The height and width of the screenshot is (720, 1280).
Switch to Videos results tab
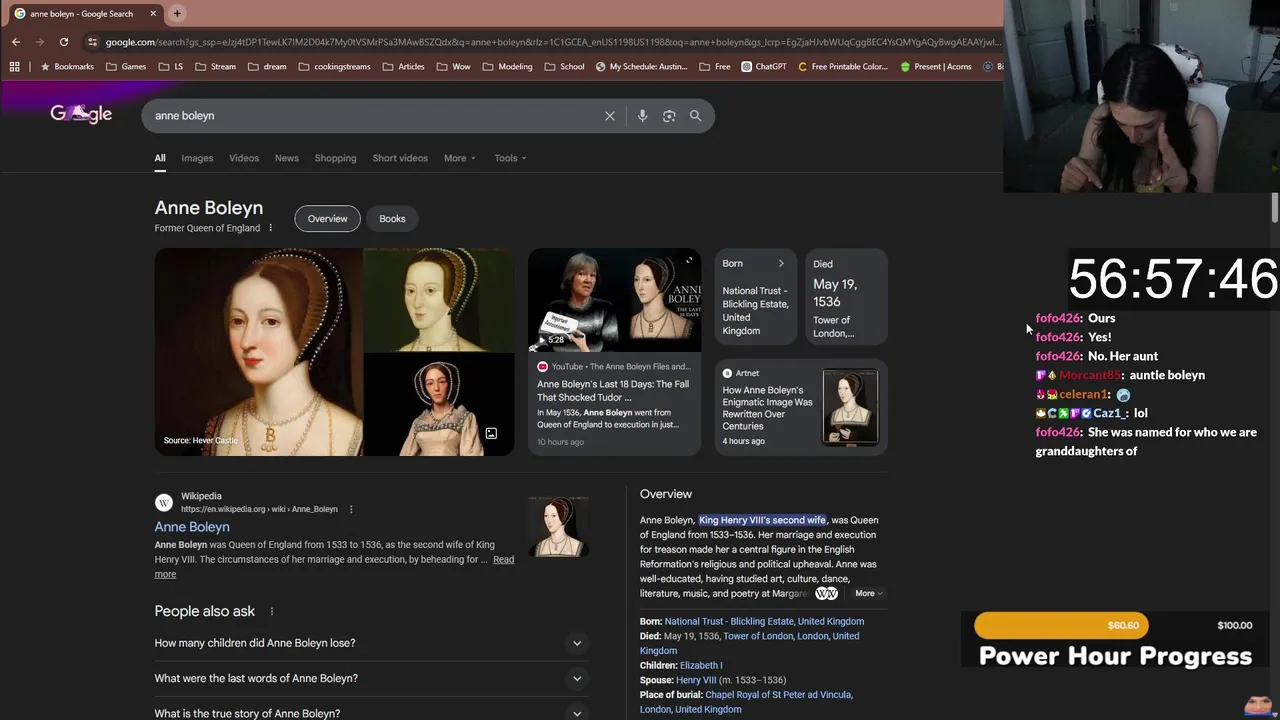click(x=244, y=158)
